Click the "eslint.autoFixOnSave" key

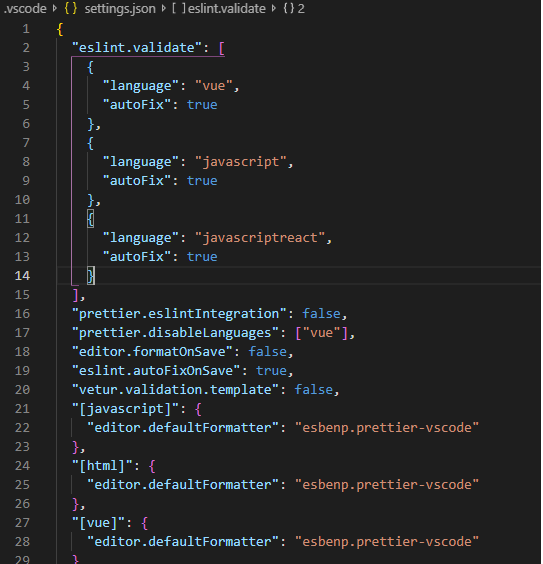156,371
